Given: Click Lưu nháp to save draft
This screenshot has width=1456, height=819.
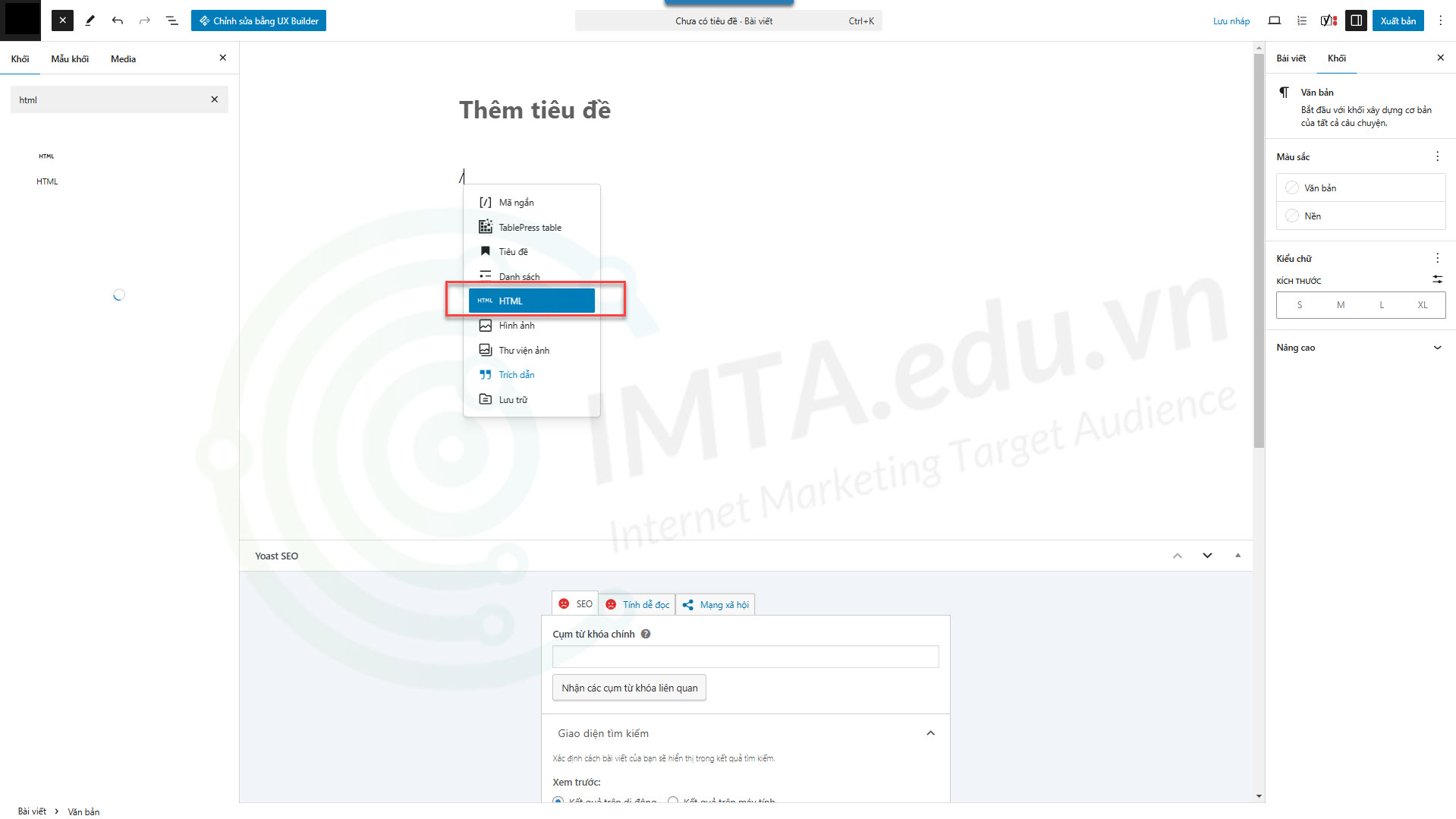Looking at the screenshot, I should coord(1231,20).
